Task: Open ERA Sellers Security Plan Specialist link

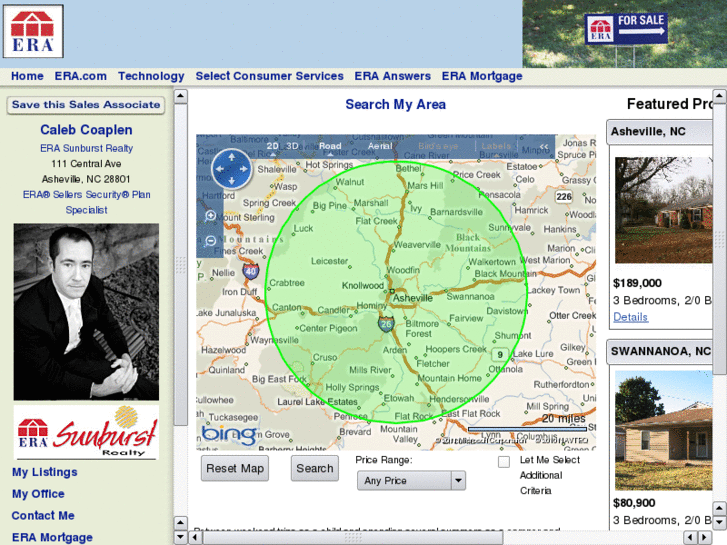Action: [x=86, y=202]
